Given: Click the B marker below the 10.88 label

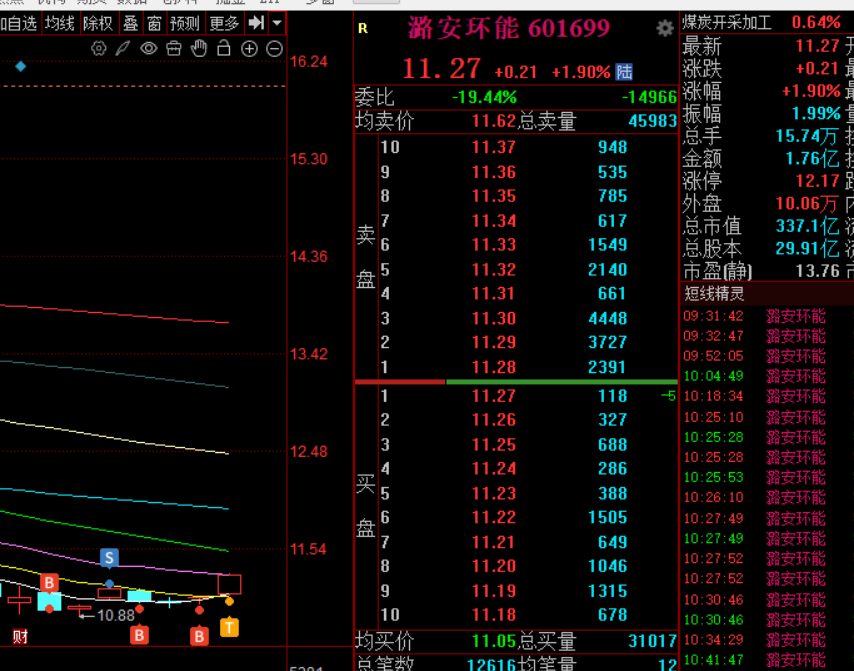Looking at the screenshot, I should (x=139, y=635).
